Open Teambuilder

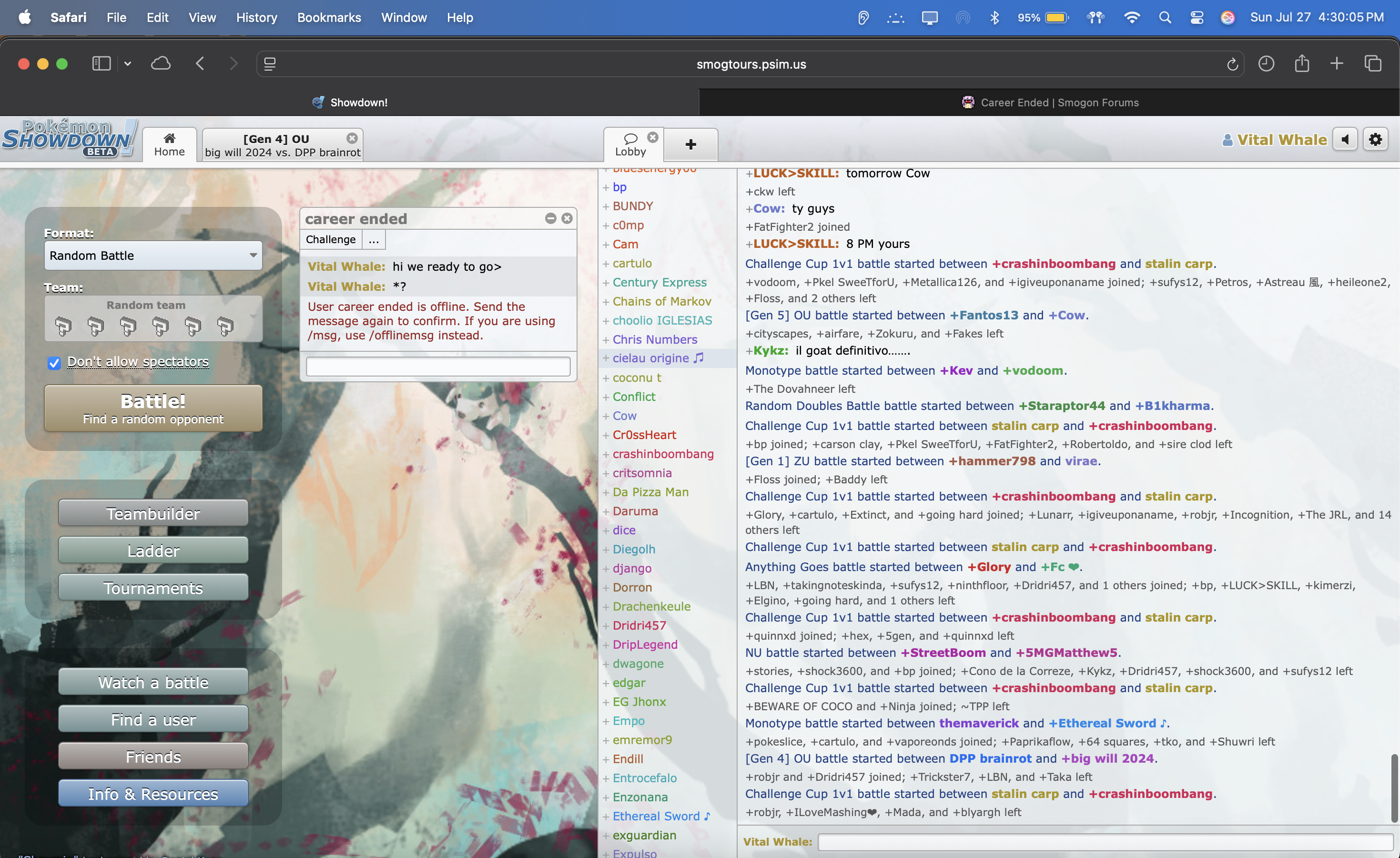point(153,513)
